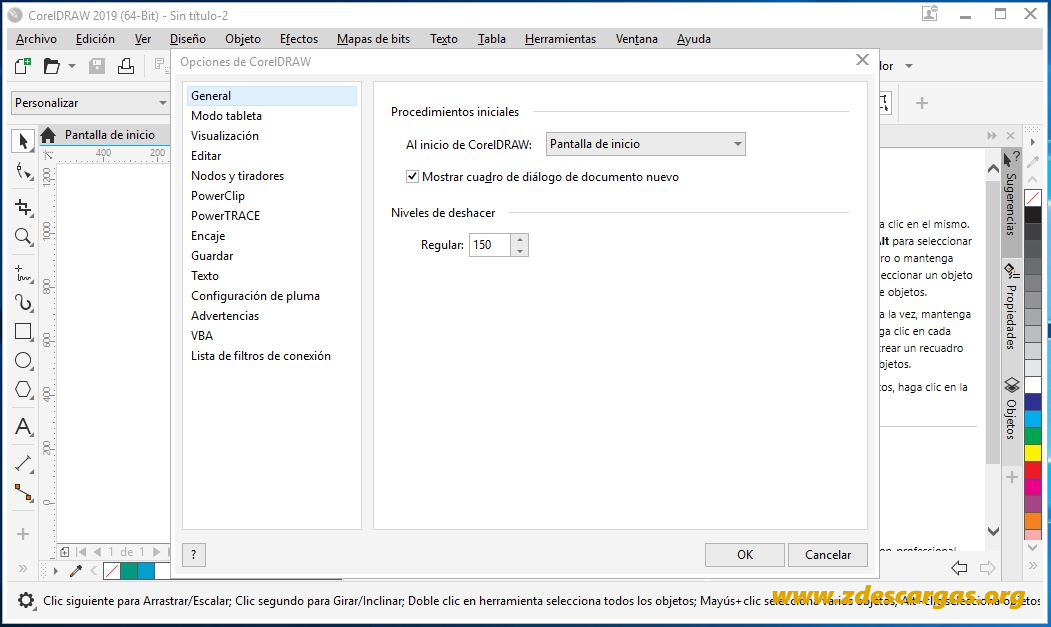Open the Ayuda menu

point(694,39)
